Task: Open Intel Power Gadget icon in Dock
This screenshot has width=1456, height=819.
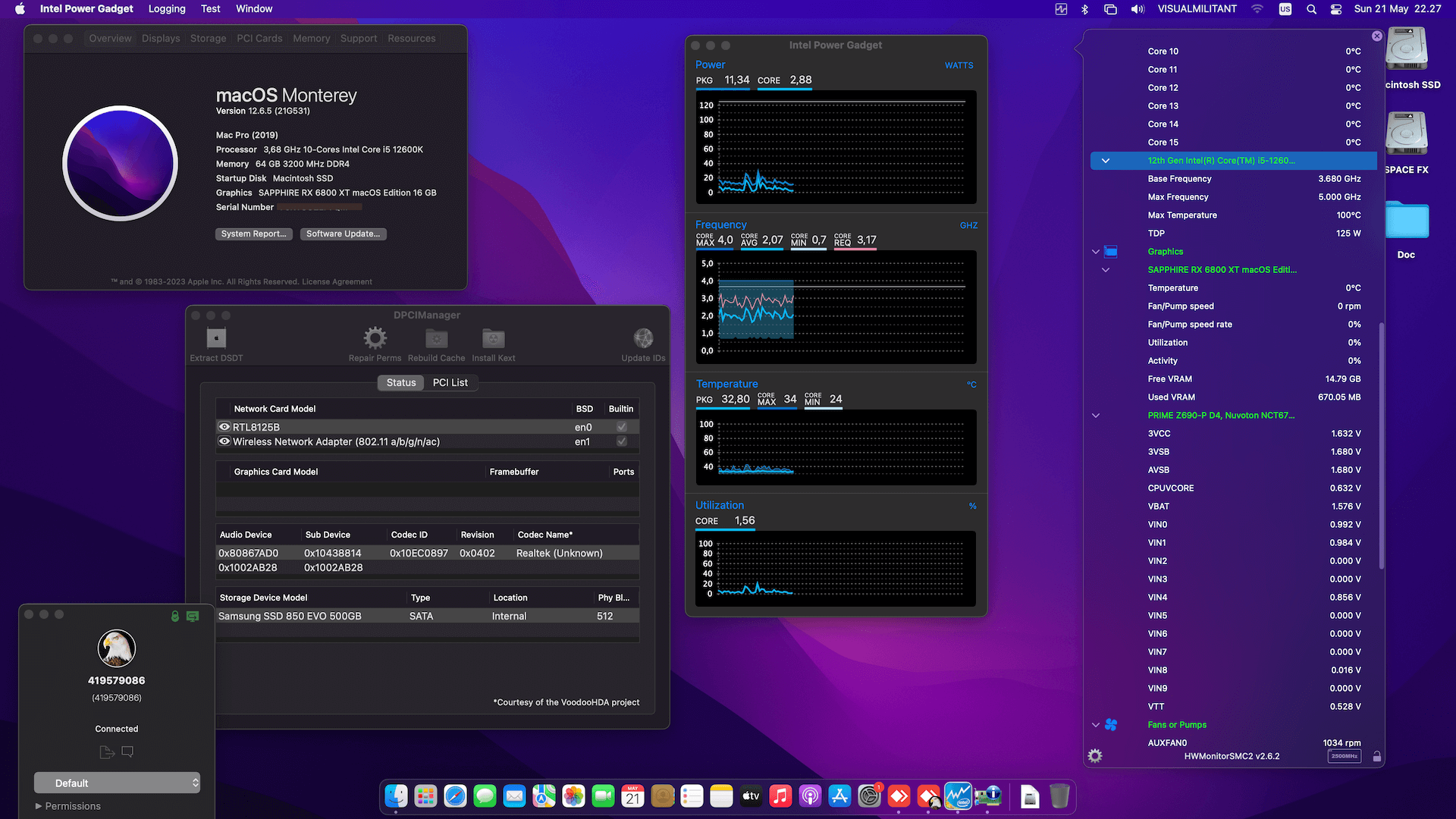Action: coord(958,795)
